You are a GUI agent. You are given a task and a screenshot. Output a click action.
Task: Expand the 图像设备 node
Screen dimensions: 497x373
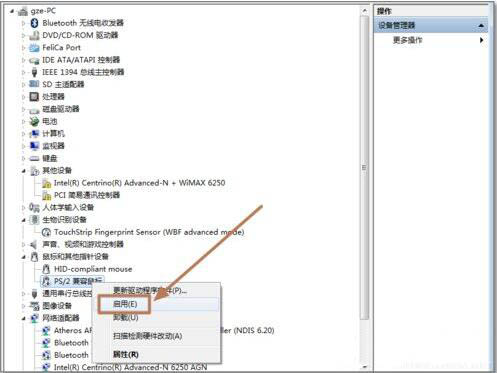pyautogui.click(x=23, y=306)
